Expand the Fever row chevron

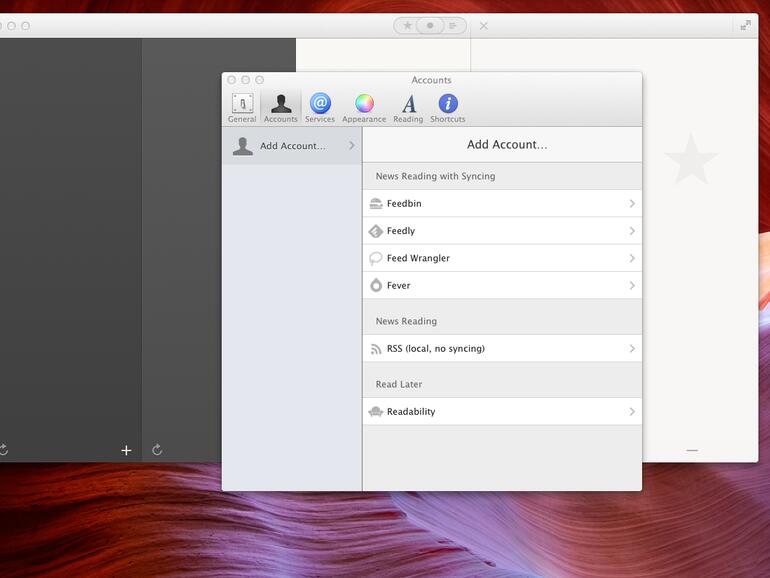[x=631, y=286]
